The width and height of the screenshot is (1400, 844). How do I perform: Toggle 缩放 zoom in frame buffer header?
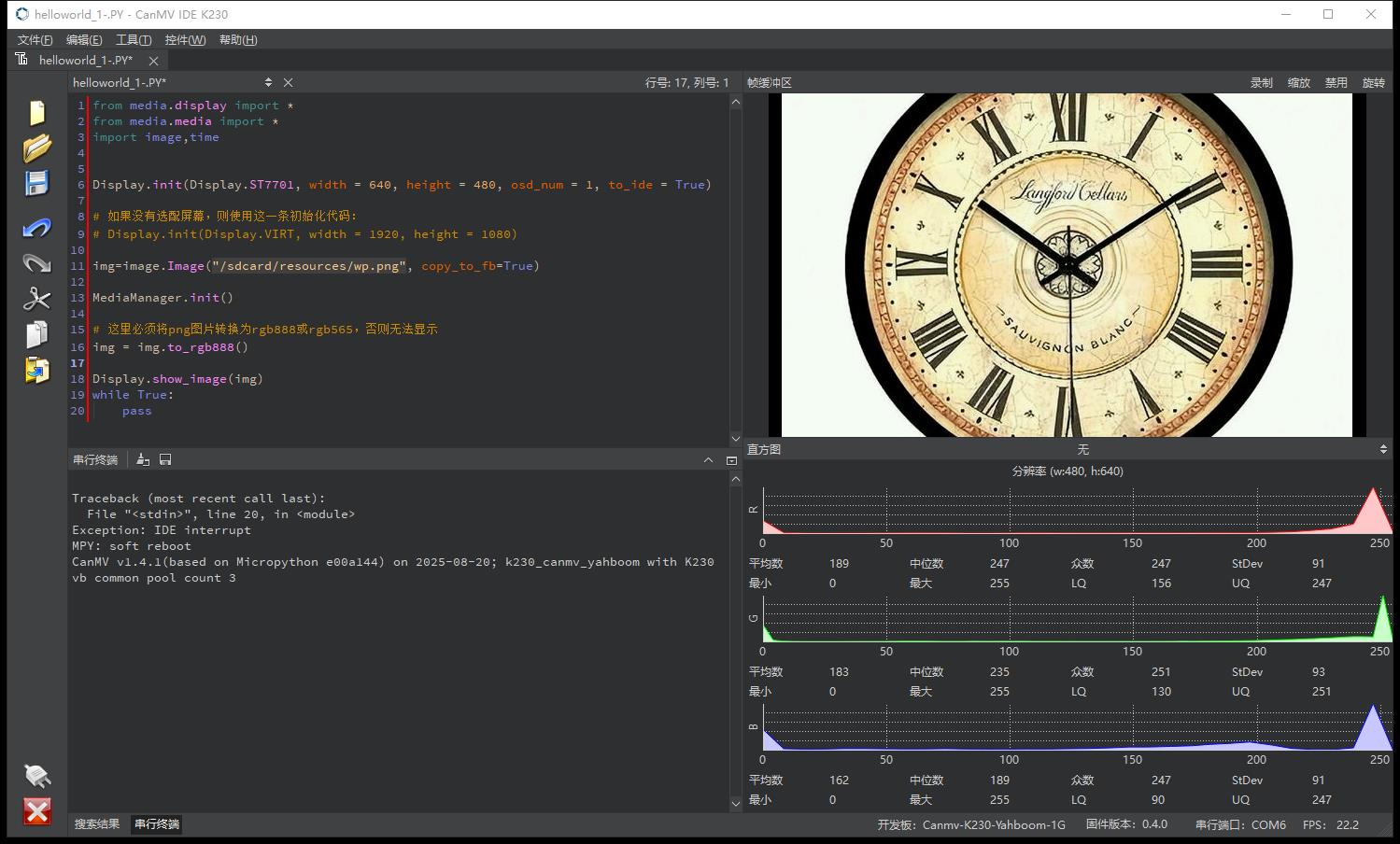pos(1298,83)
